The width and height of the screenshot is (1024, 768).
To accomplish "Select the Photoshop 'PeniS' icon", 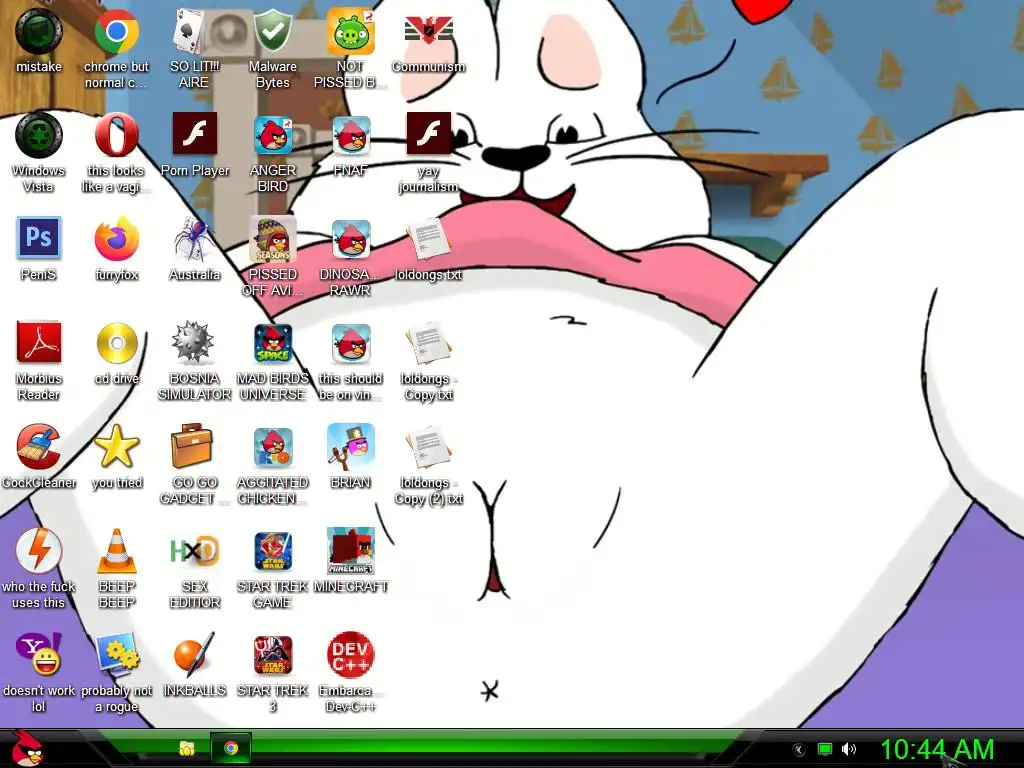I will click(39, 238).
